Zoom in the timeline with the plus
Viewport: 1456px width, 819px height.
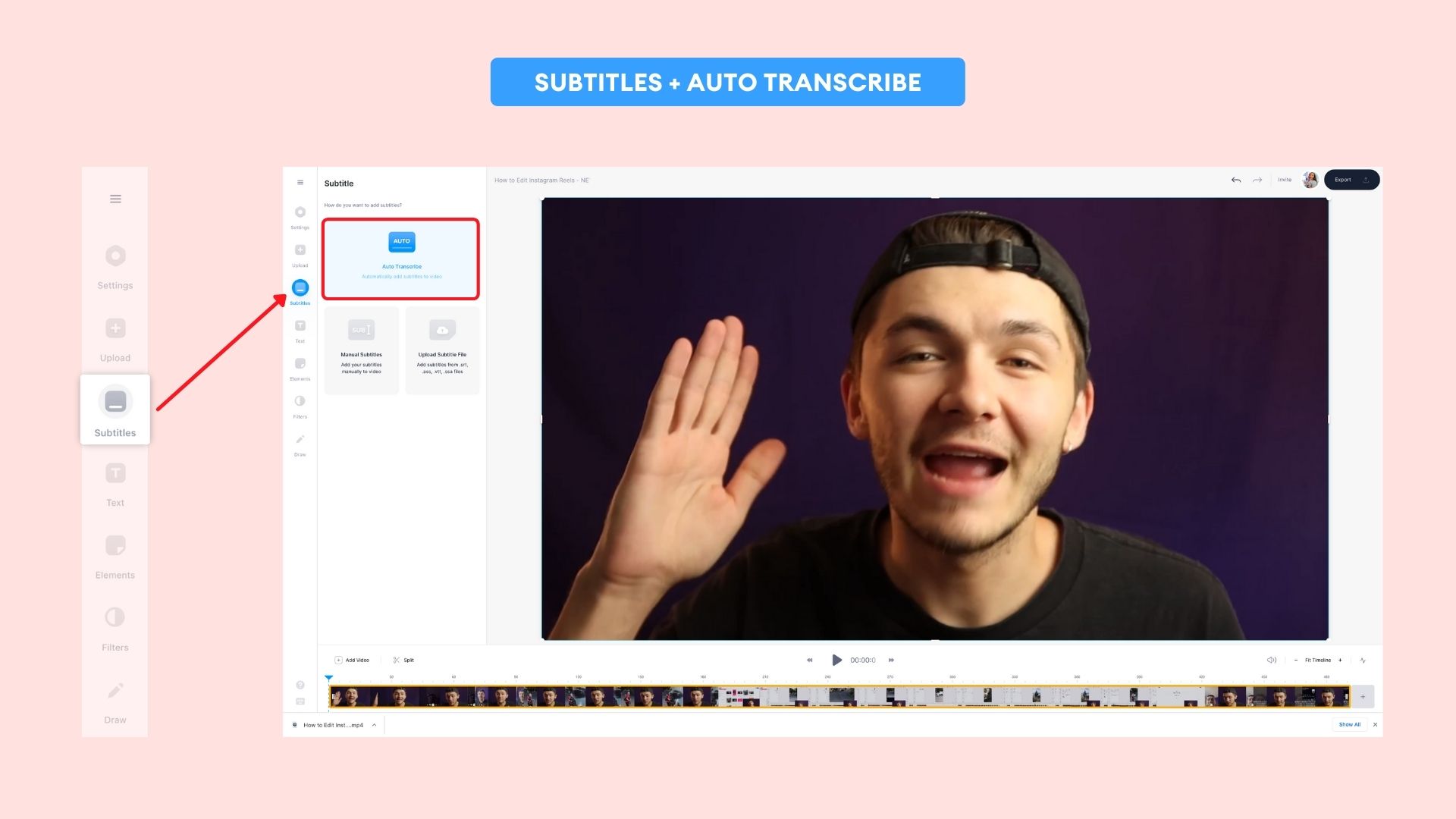tap(1340, 660)
